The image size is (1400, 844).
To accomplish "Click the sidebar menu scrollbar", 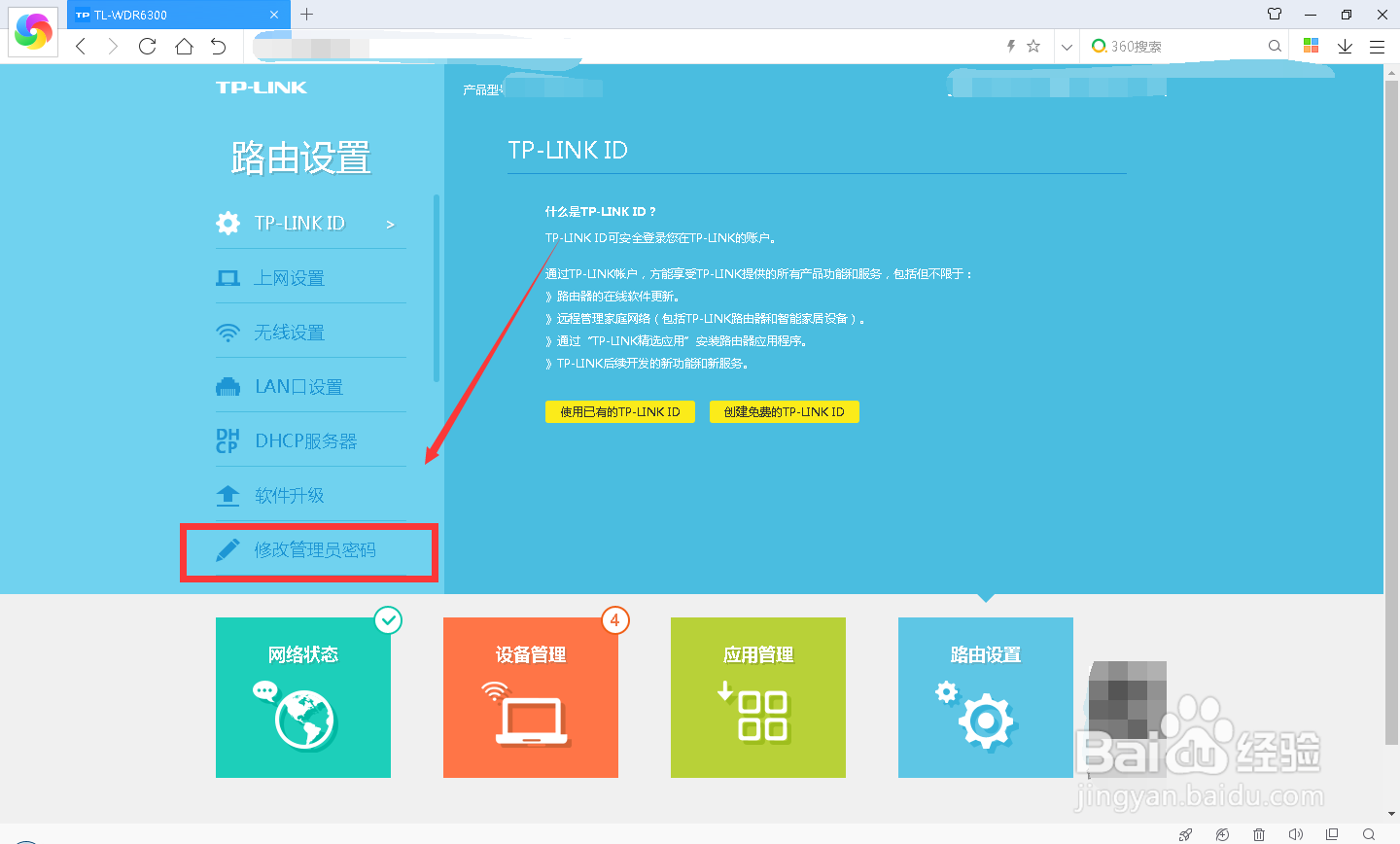I will click(x=437, y=288).
